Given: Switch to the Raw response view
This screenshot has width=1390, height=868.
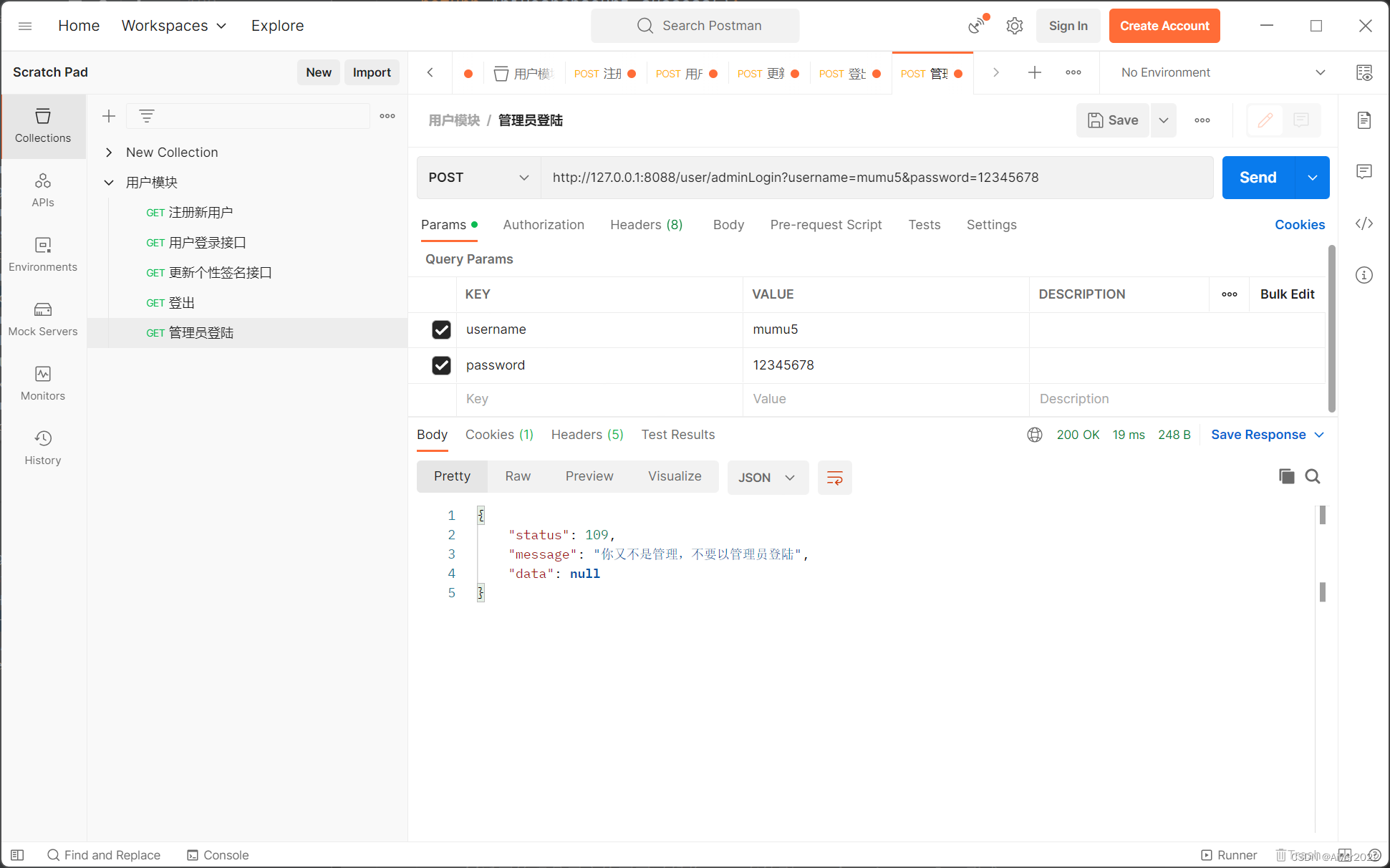Looking at the screenshot, I should (x=517, y=476).
